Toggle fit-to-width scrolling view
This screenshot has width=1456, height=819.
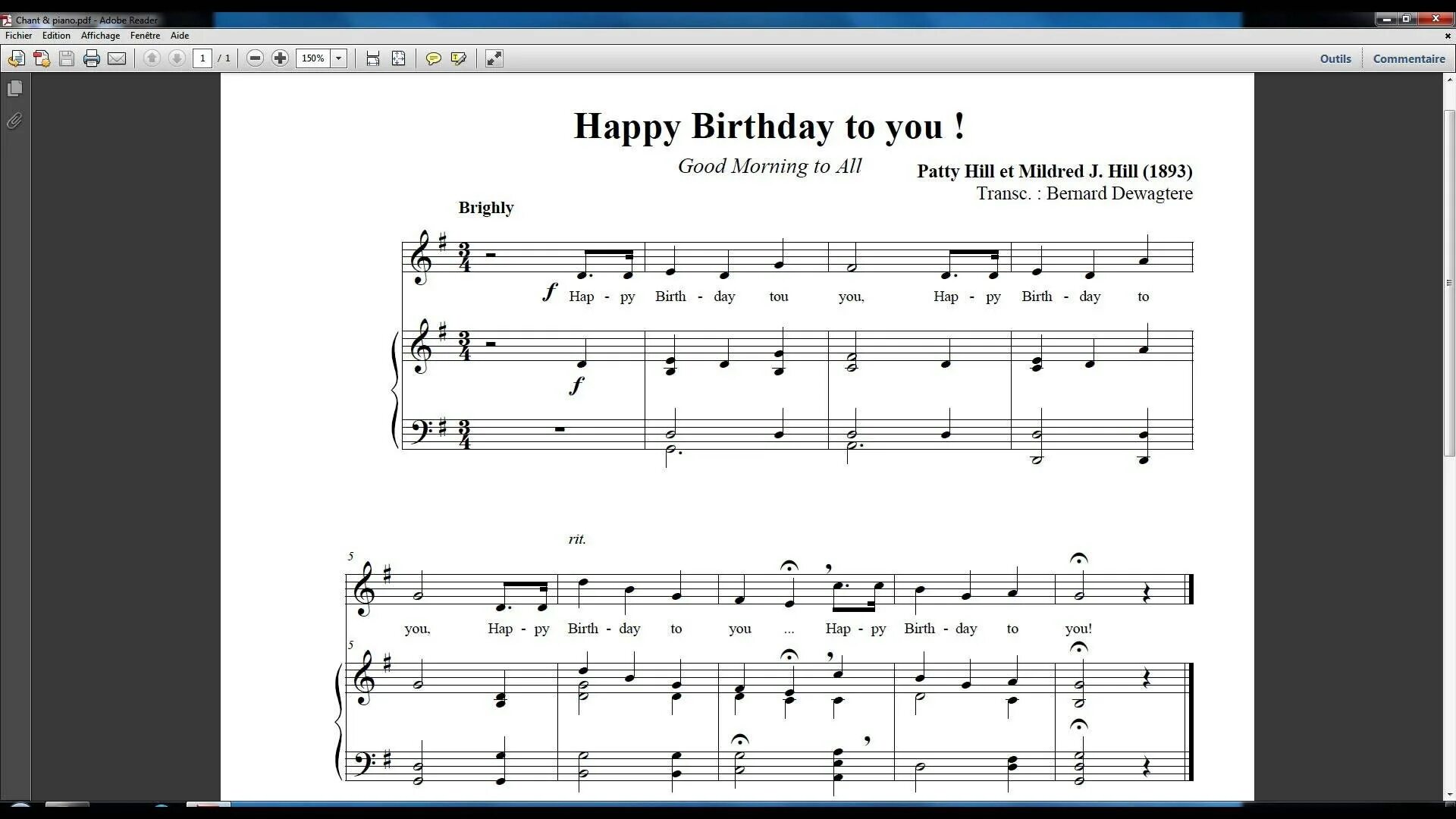point(372,58)
